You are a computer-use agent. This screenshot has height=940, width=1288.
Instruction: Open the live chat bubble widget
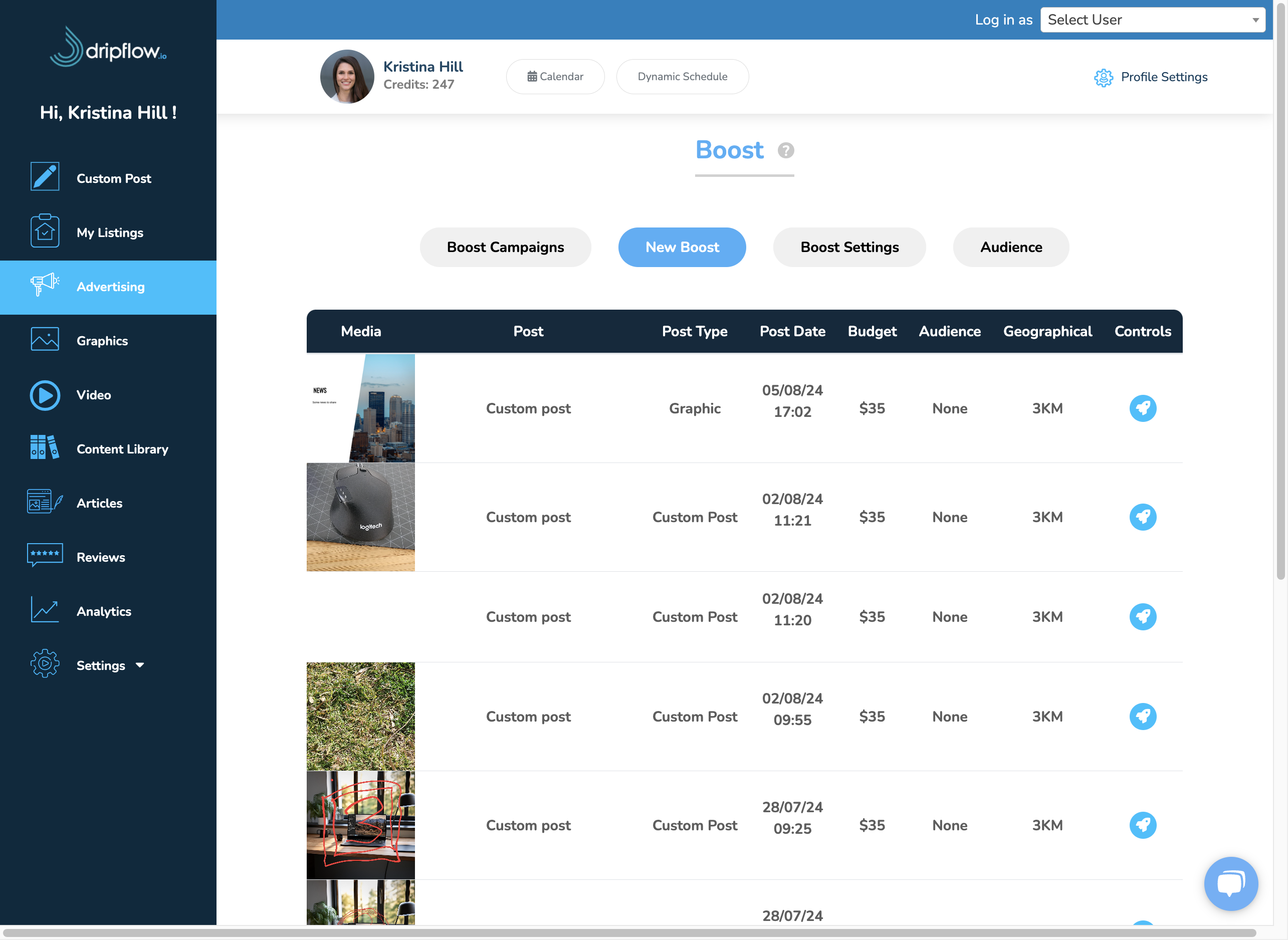coord(1230,884)
